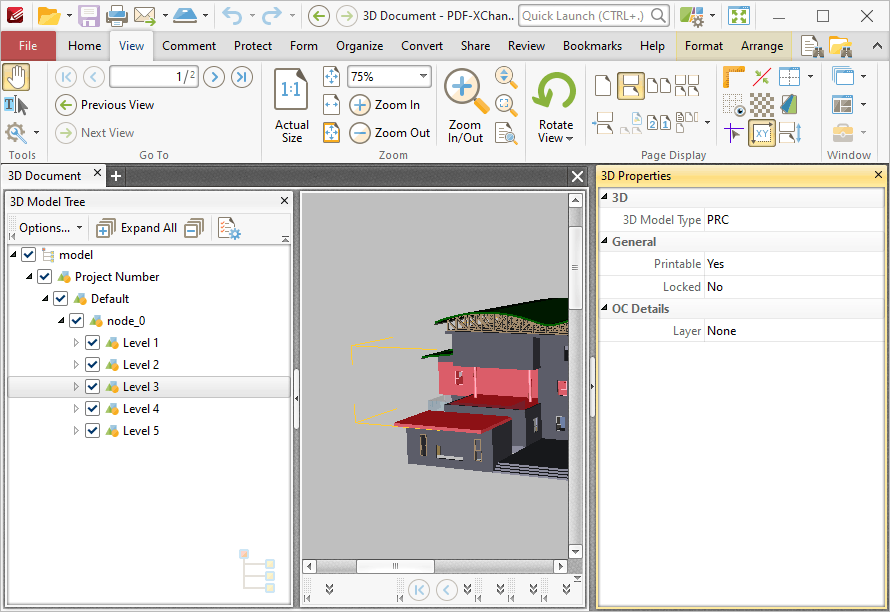Click the scroll down arrow in document view
Screen dimensions: 890x612
575,551
